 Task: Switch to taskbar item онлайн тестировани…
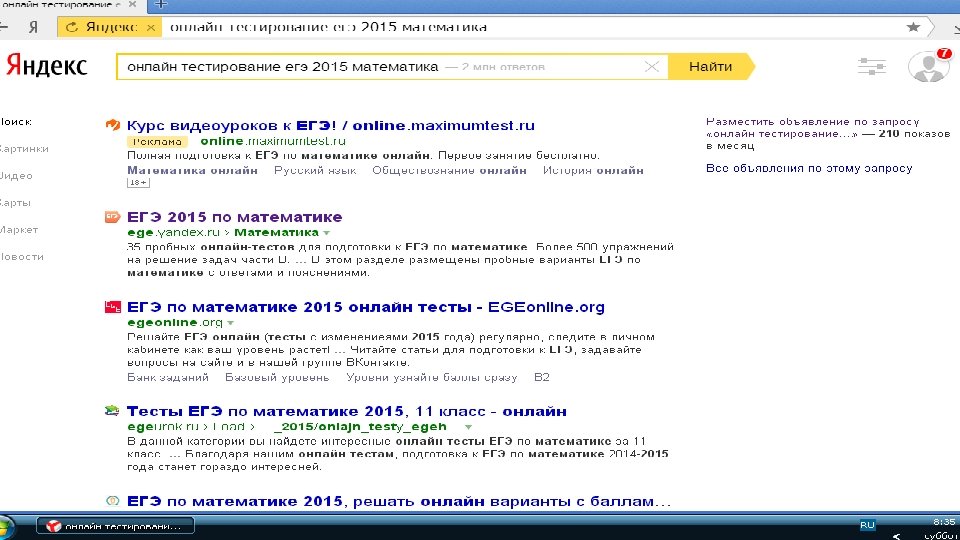(115, 526)
